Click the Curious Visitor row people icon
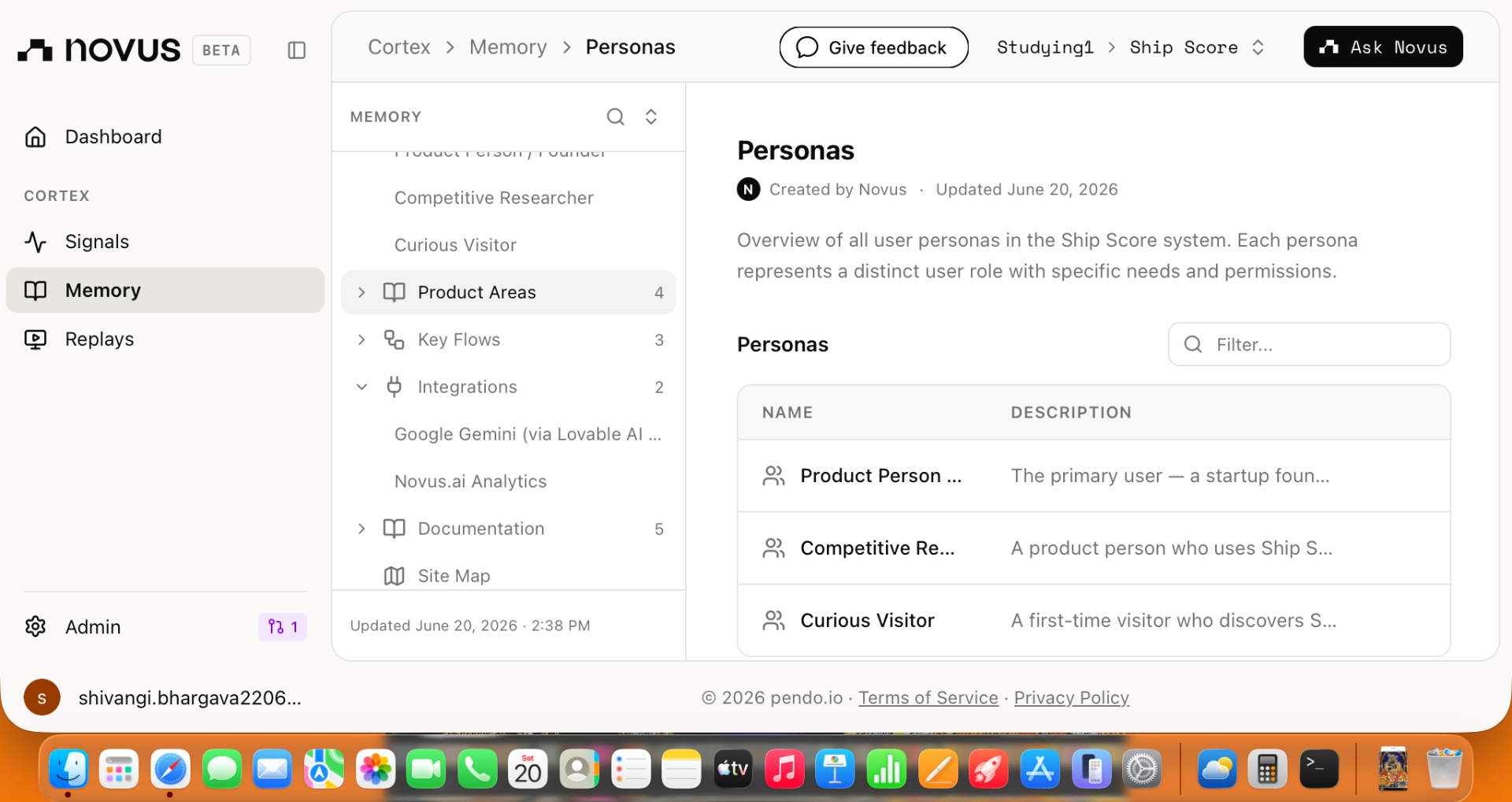Screen dimensions: 1512x802 click(774, 621)
